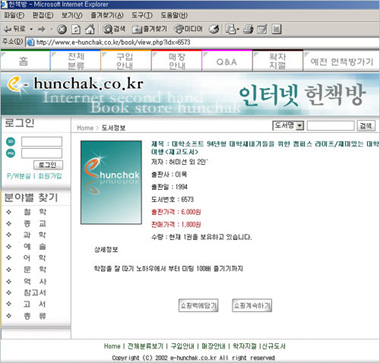Open the 검색 search toolbar button
The height and width of the screenshot is (363, 380).
coord(113,29)
